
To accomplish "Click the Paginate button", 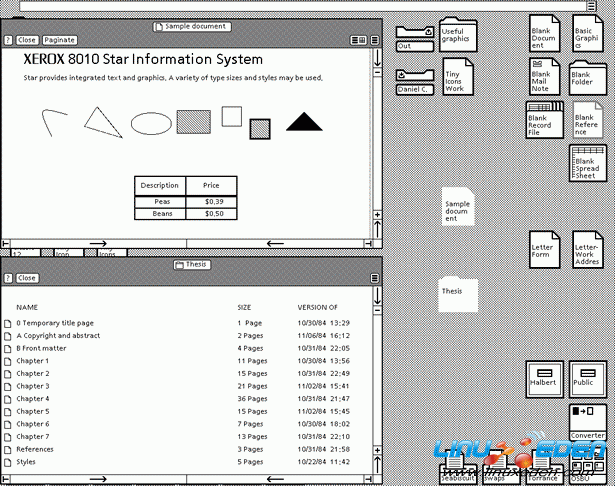I will pyautogui.click(x=59, y=40).
